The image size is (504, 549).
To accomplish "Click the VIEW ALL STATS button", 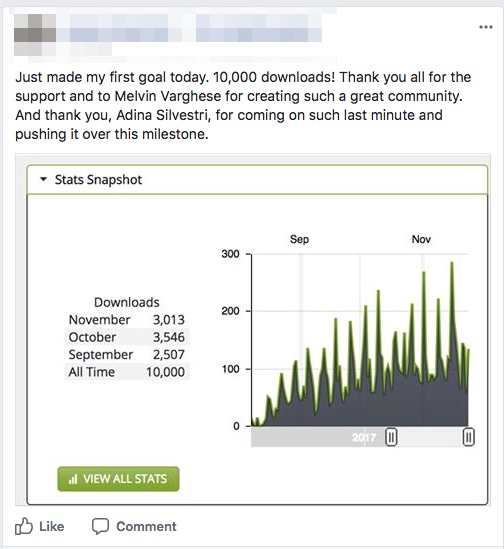I will pyautogui.click(x=118, y=479).
